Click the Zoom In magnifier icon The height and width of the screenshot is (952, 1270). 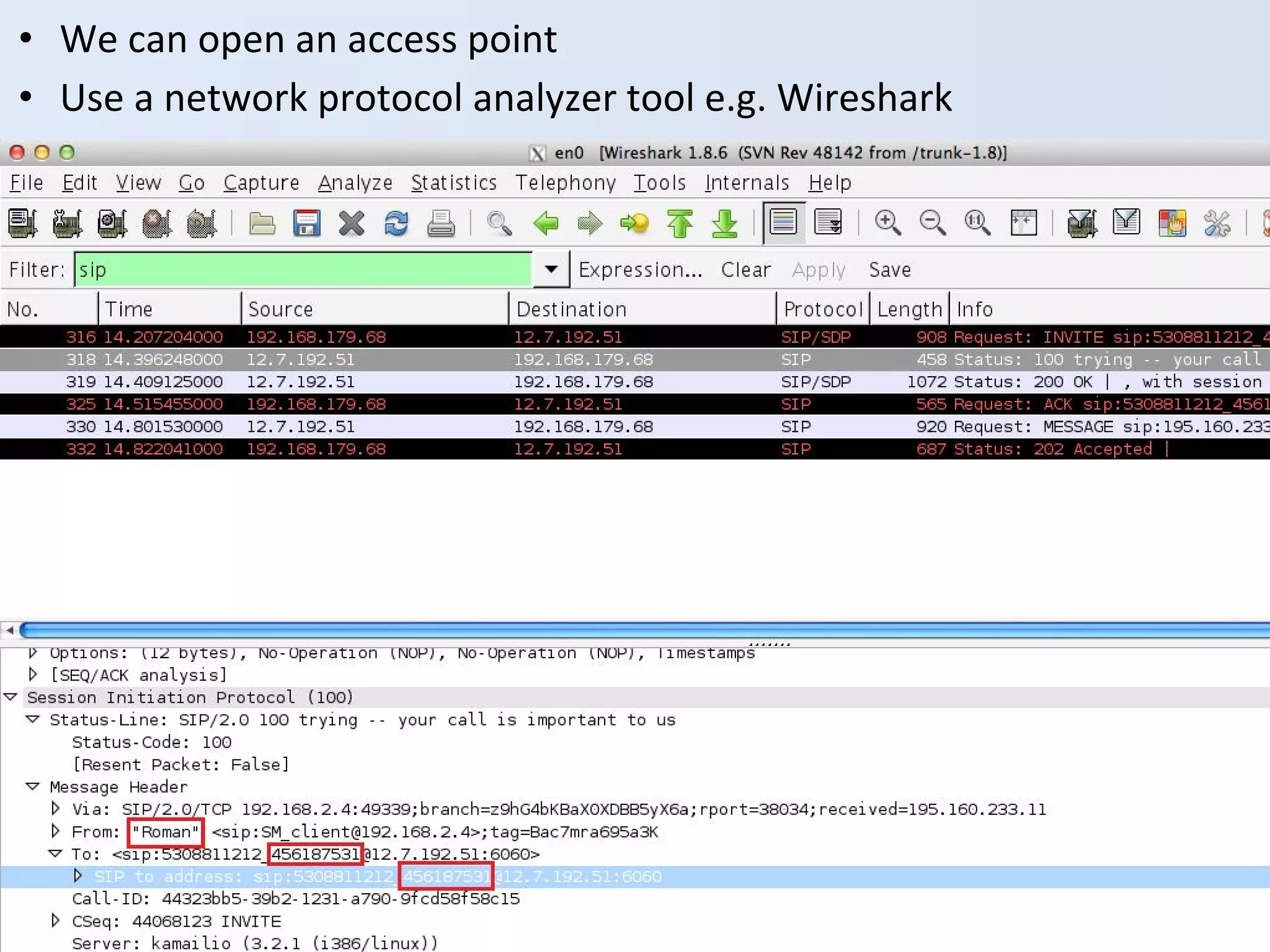coord(887,223)
